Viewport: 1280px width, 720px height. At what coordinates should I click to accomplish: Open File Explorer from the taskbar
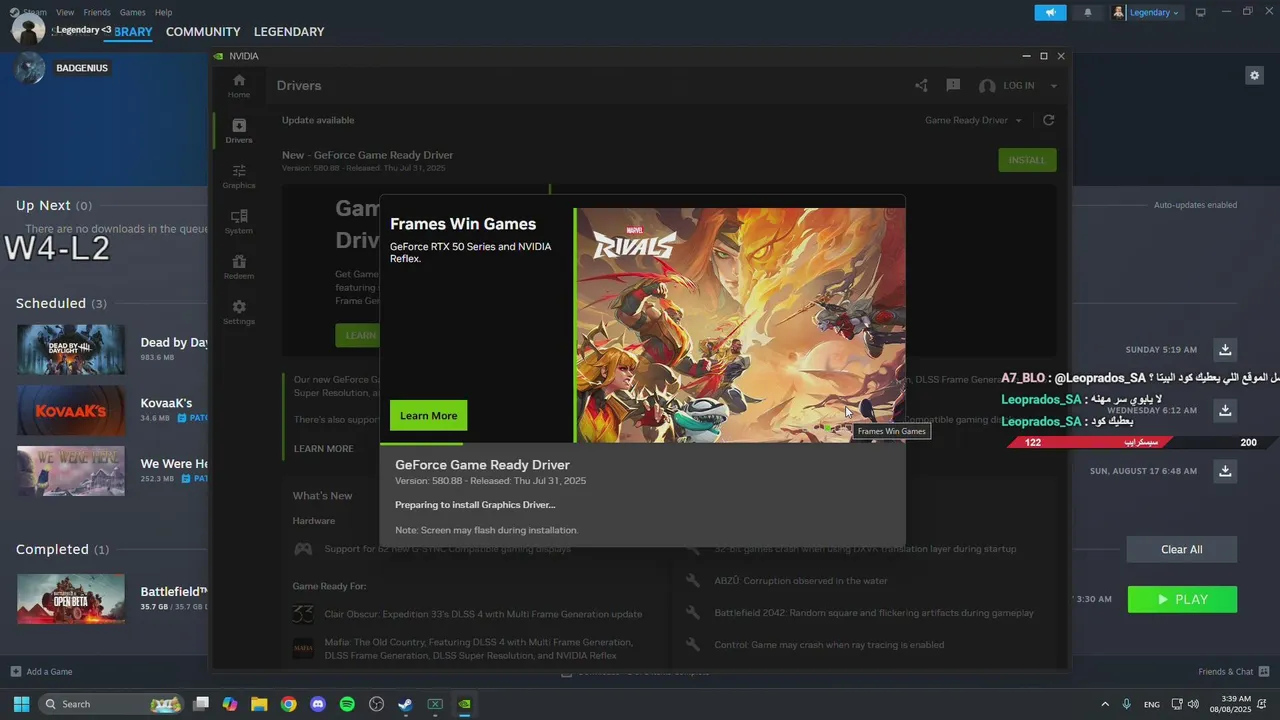[x=259, y=704]
